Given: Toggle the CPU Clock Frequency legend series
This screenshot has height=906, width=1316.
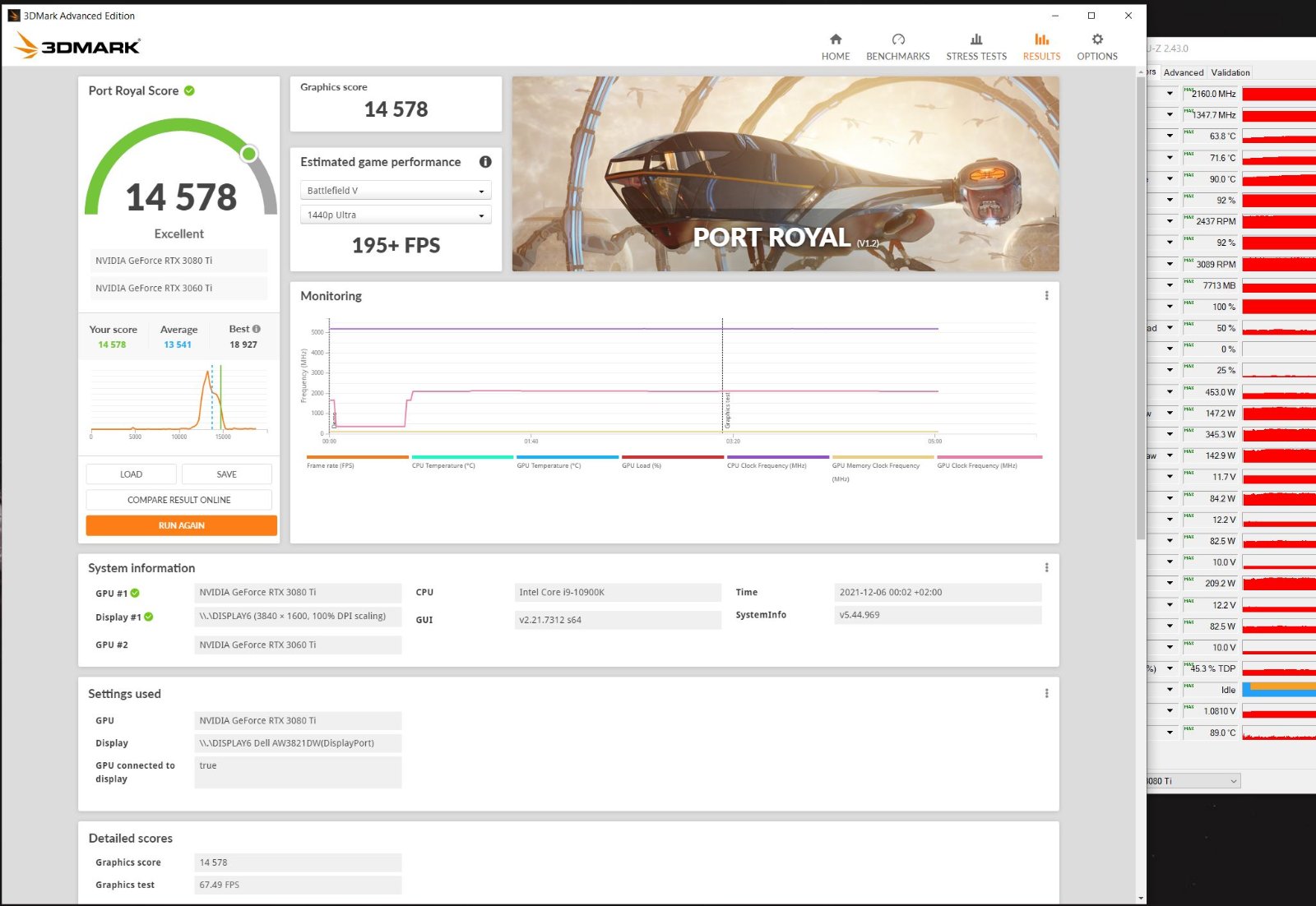Looking at the screenshot, I should (x=778, y=463).
